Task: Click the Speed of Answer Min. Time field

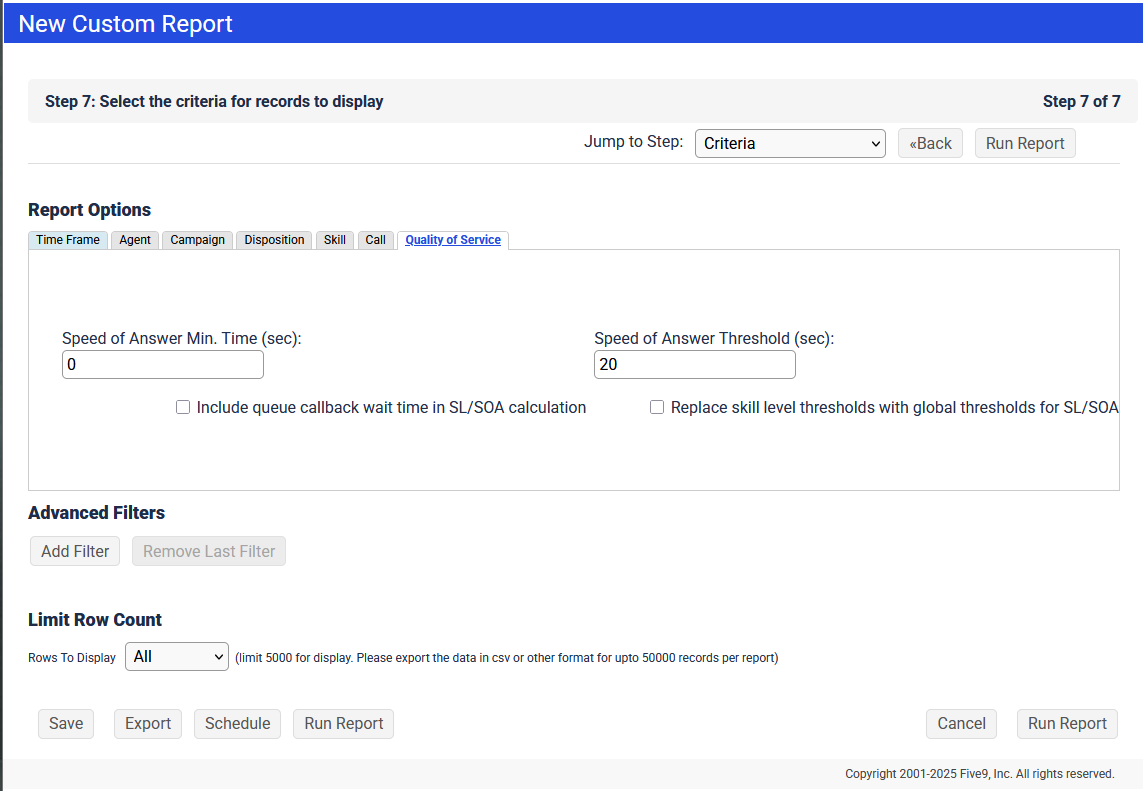Action: point(163,365)
